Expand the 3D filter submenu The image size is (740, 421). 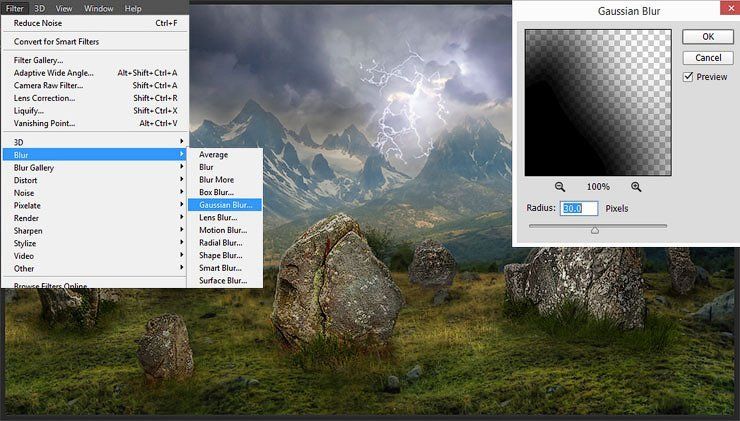pyautogui.click(x=95, y=142)
